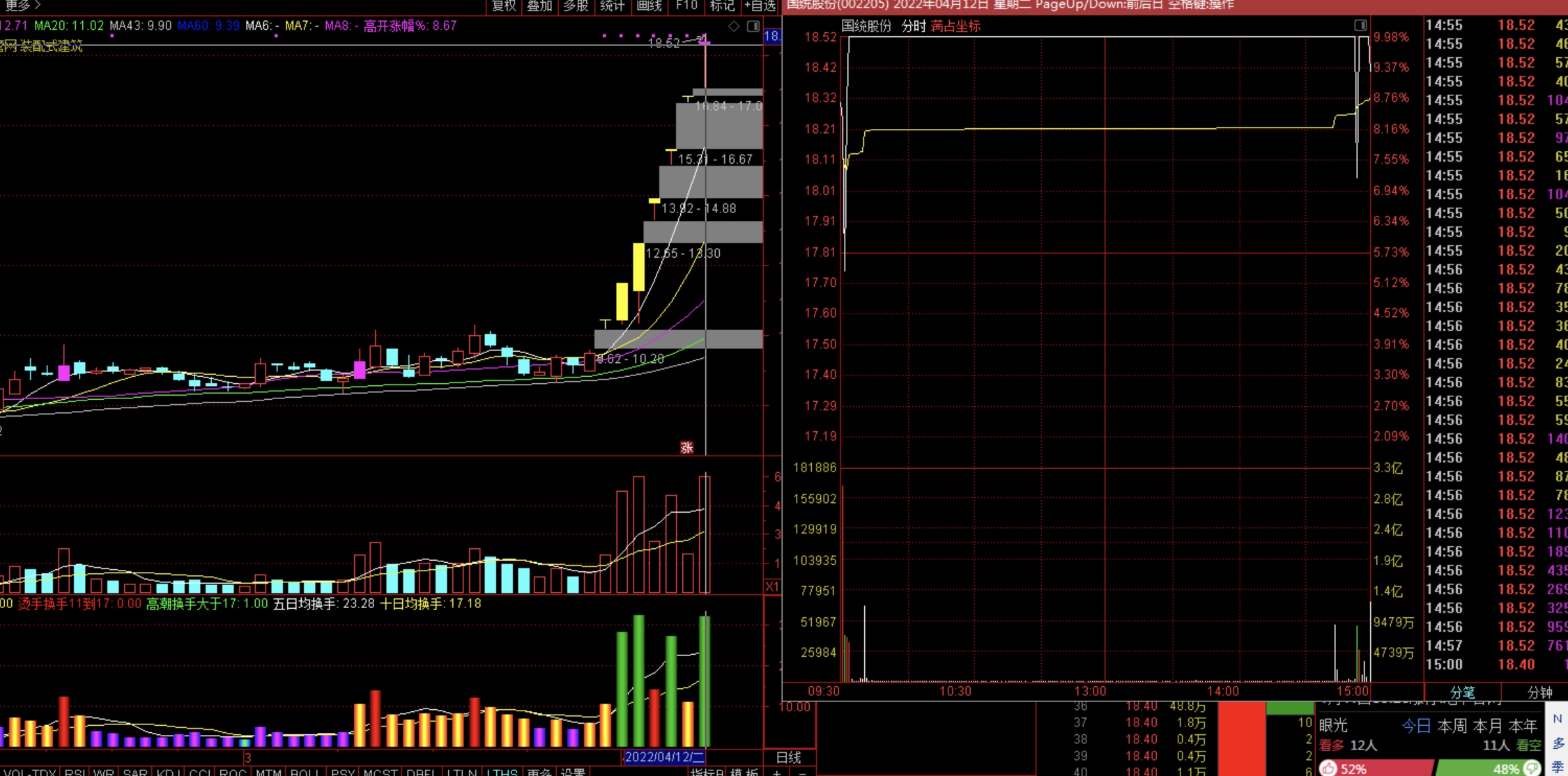Click the plus zoom icon beside 模板
This screenshot has height=776, width=1568.
coord(777,772)
